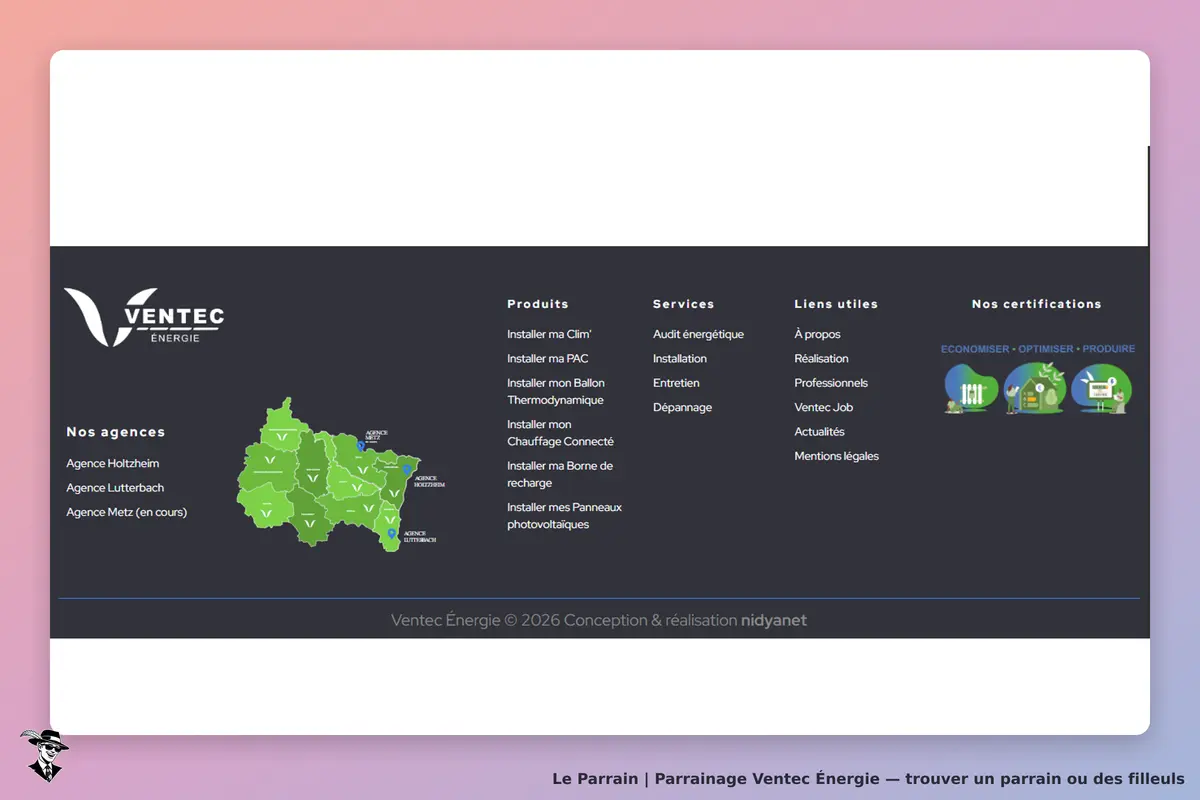Click the Liens utiles heading

tap(836, 304)
